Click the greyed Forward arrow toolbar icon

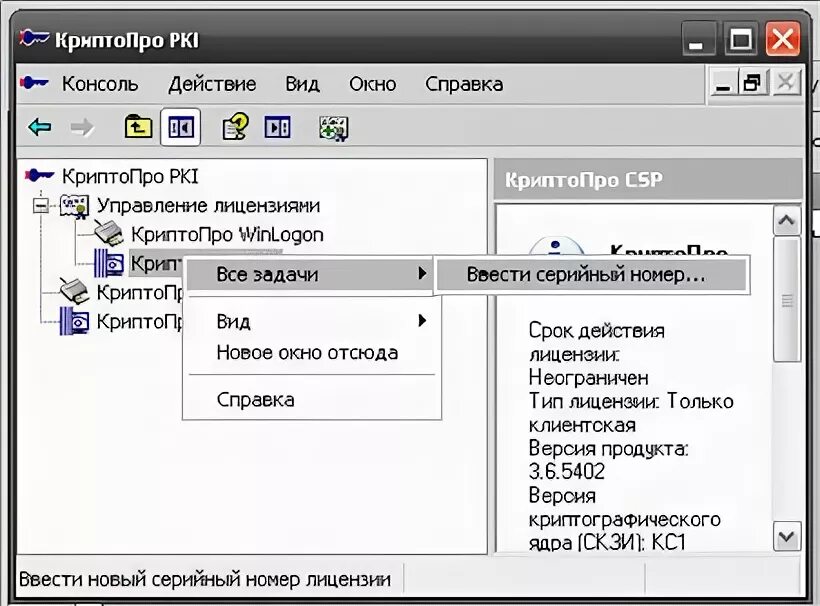coord(82,127)
